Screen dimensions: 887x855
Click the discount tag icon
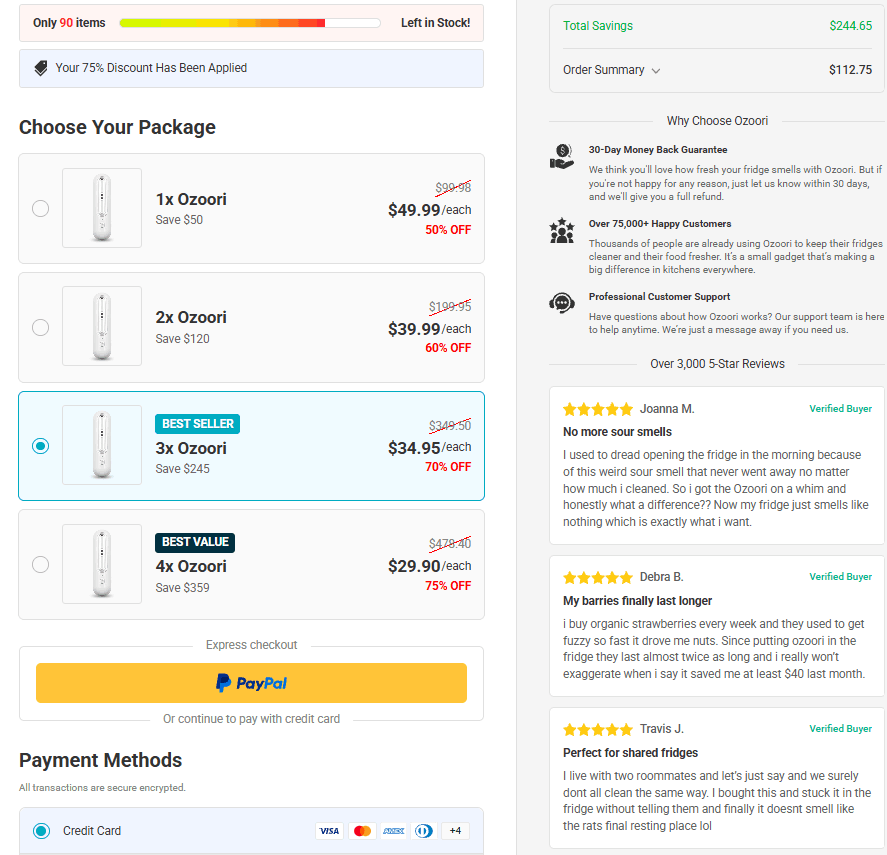[x=41, y=68]
